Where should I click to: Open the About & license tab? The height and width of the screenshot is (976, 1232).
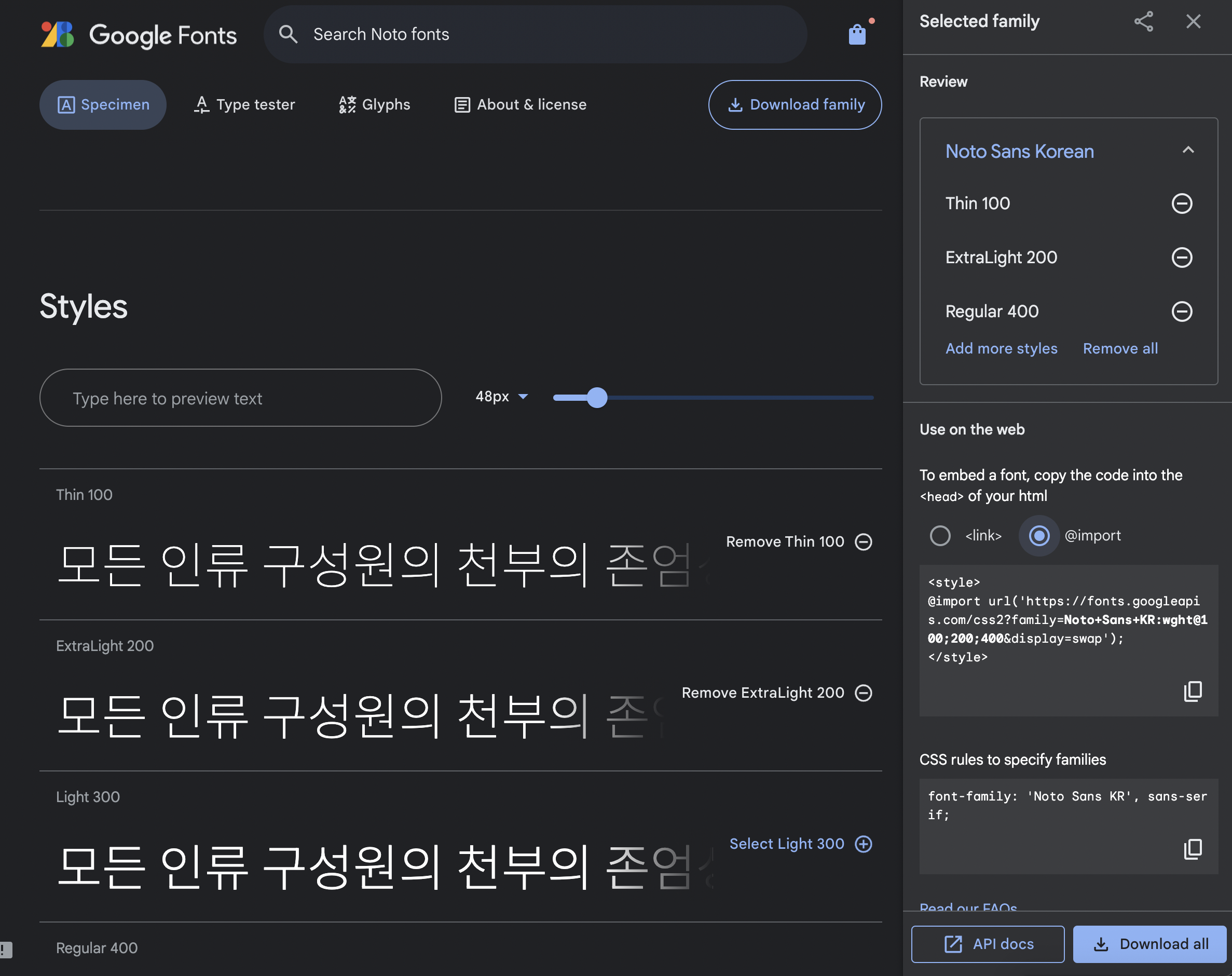pos(521,104)
